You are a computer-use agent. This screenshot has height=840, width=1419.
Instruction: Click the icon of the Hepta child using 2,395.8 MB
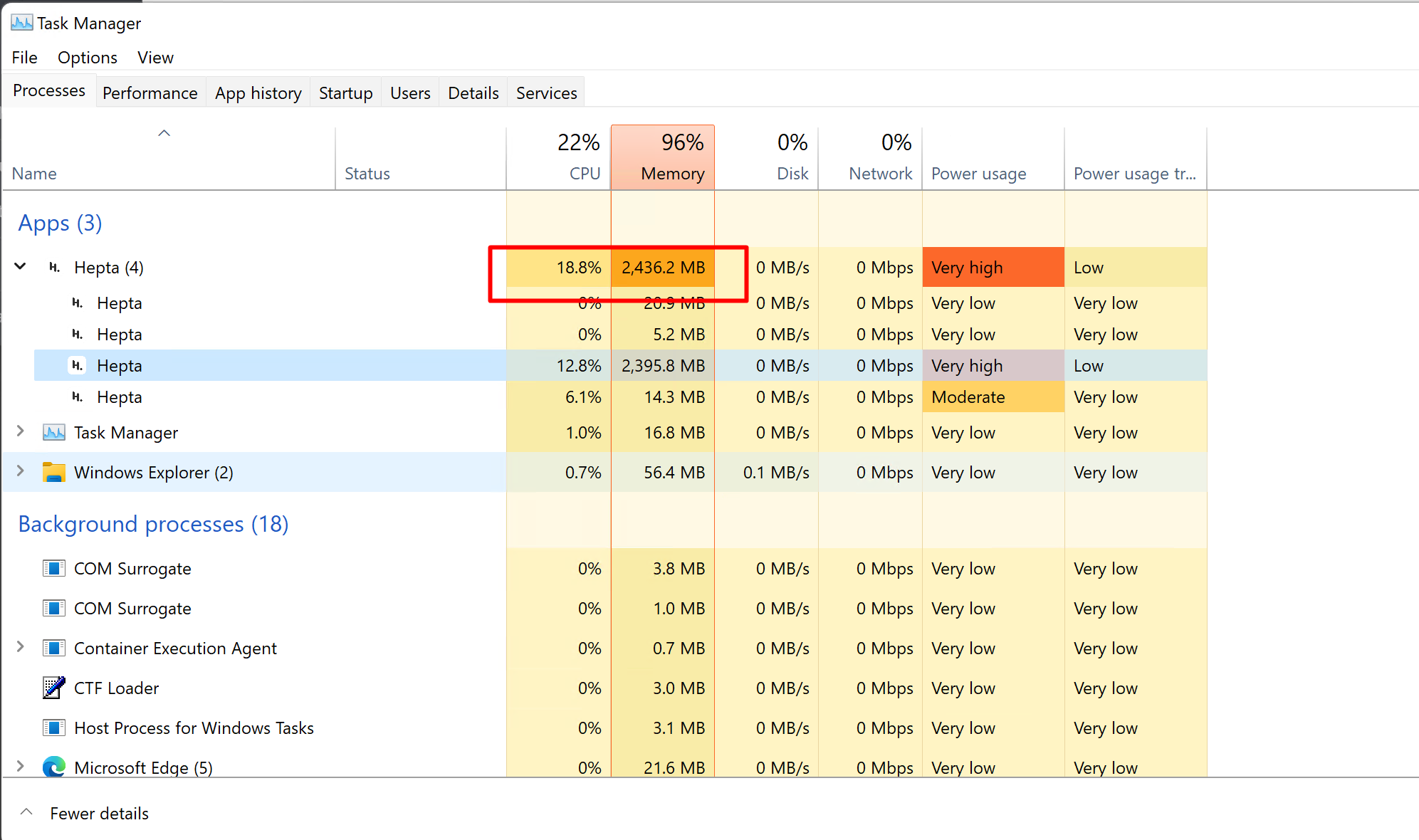(x=78, y=366)
